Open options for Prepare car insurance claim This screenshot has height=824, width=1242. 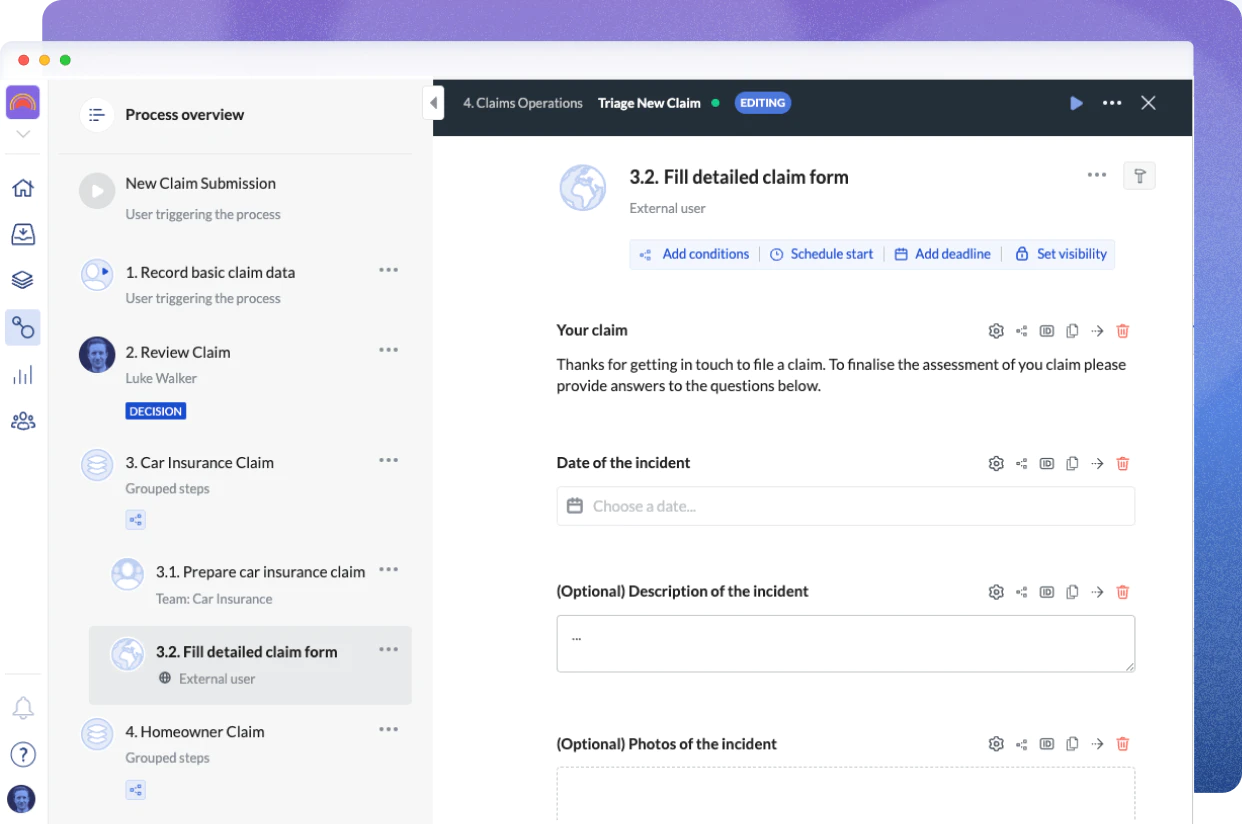(x=389, y=570)
